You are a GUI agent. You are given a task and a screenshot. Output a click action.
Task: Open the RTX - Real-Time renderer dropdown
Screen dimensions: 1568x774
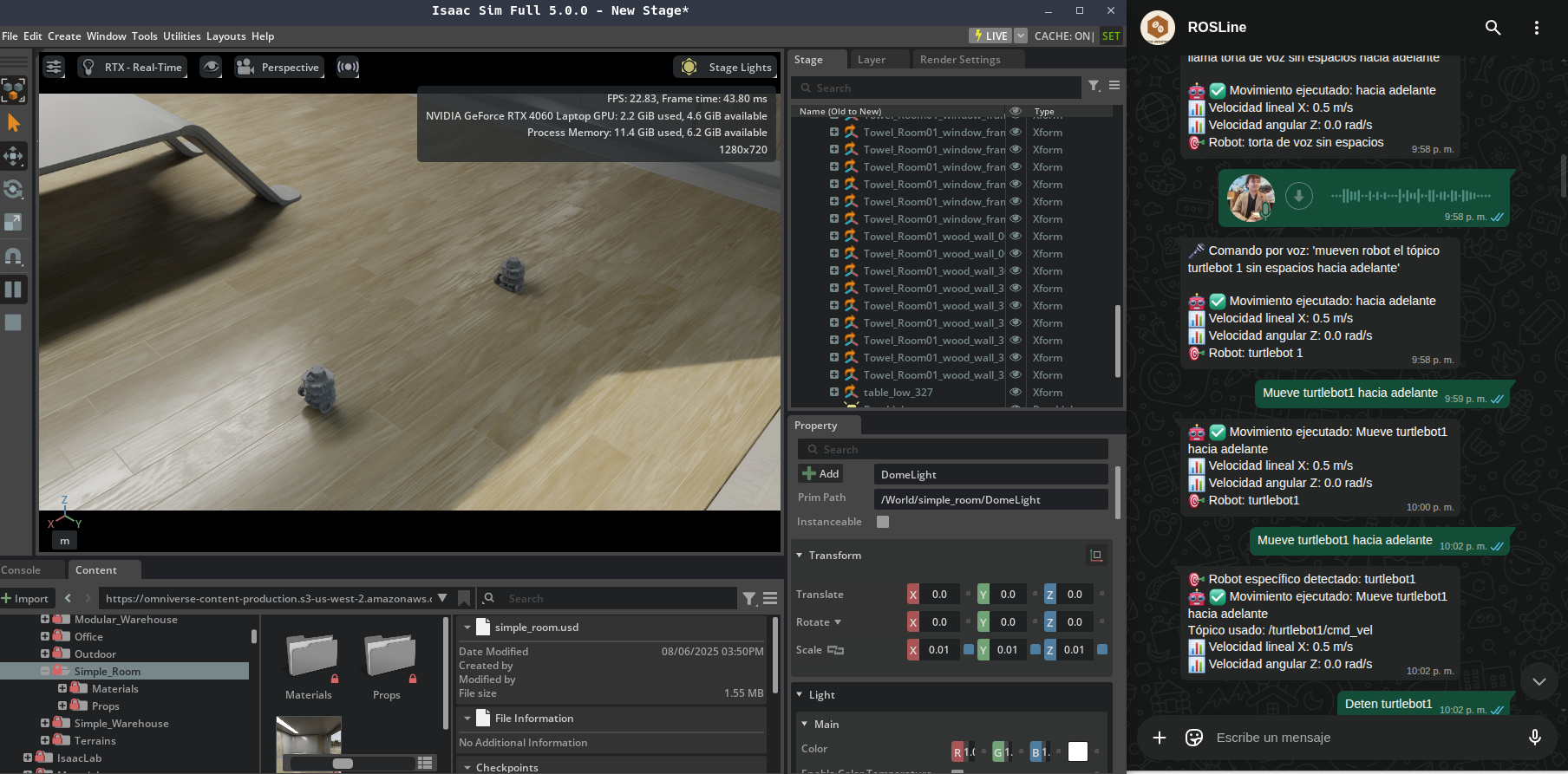coord(134,67)
